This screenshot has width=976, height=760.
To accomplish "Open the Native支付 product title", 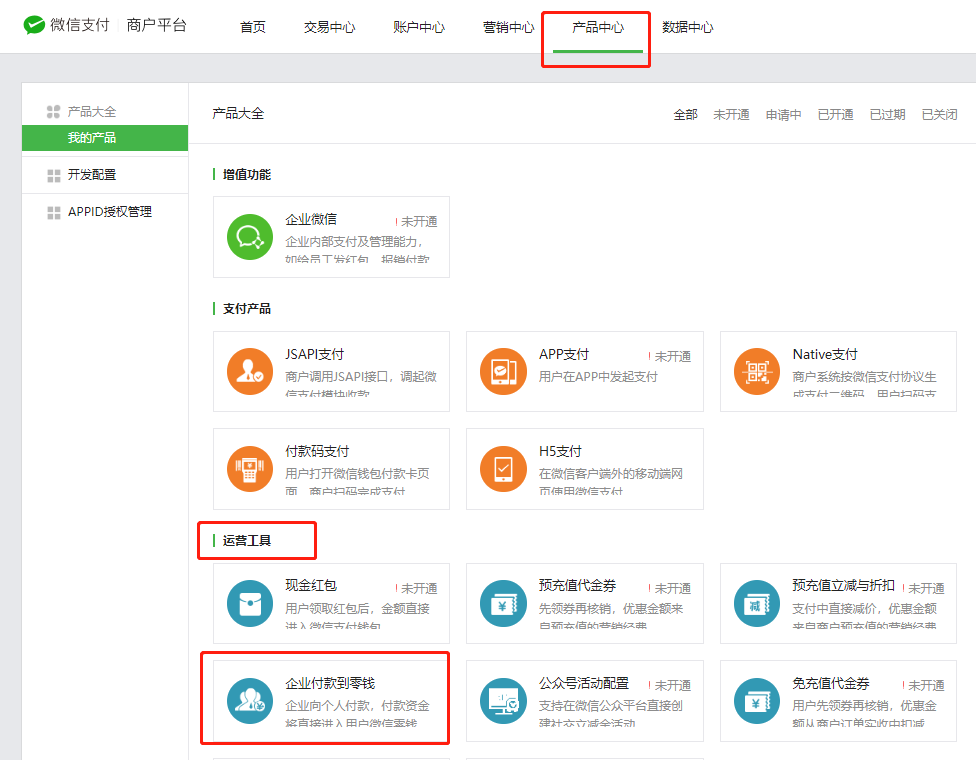I will tap(825, 354).
